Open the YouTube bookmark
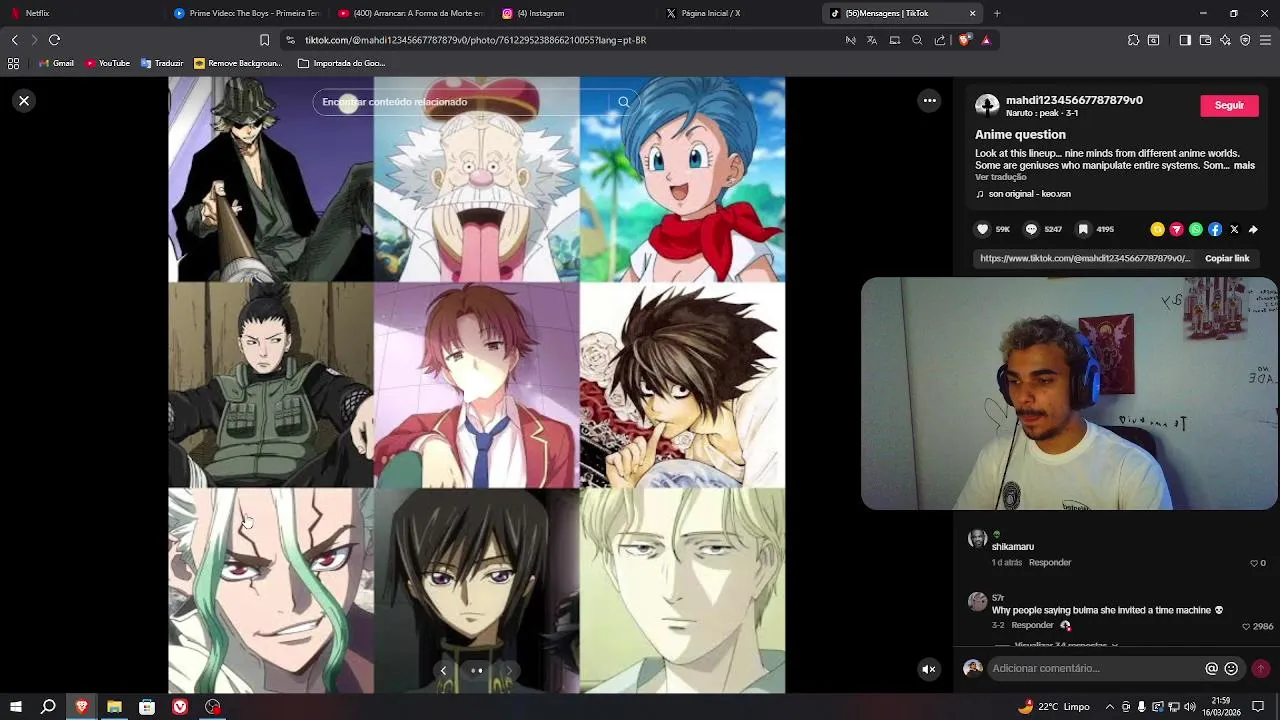This screenshot has height=720, width=1280. coord(108,63)
